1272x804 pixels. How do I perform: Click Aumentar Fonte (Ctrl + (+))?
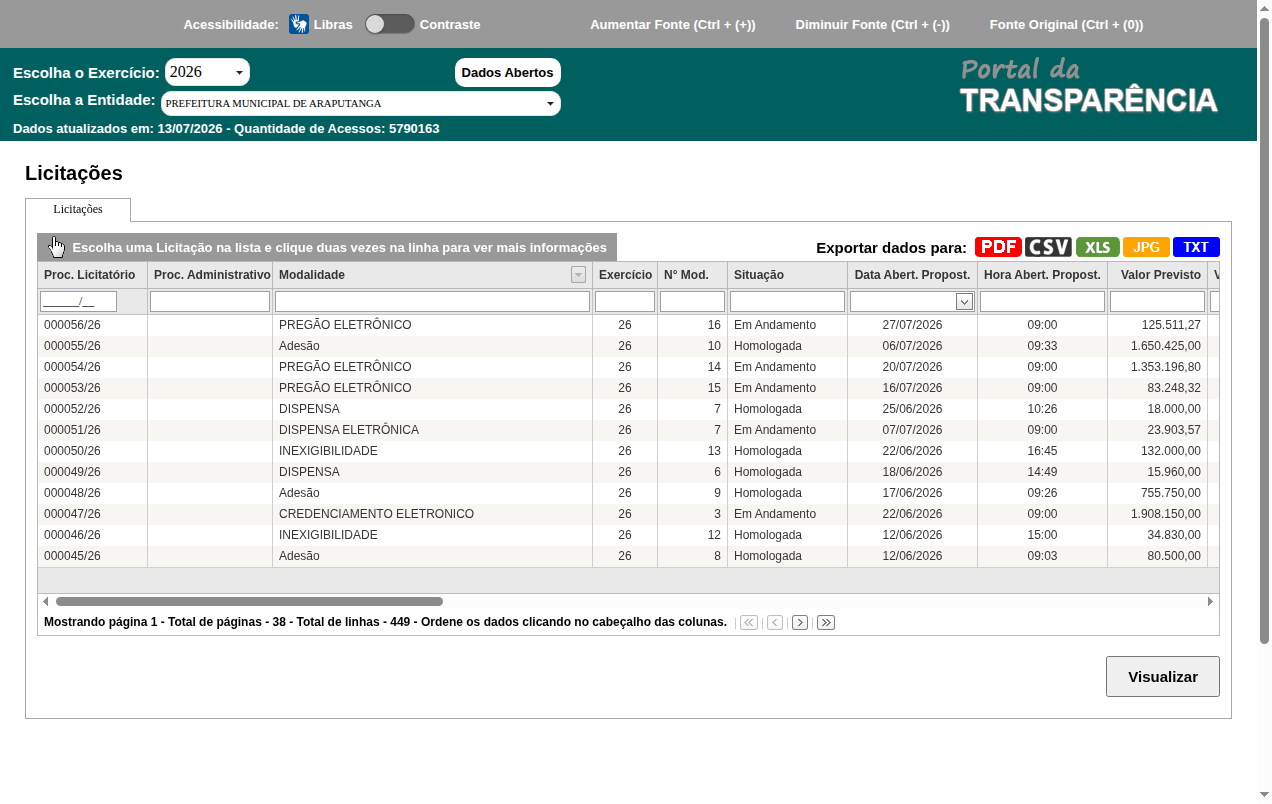coord(673,24)
